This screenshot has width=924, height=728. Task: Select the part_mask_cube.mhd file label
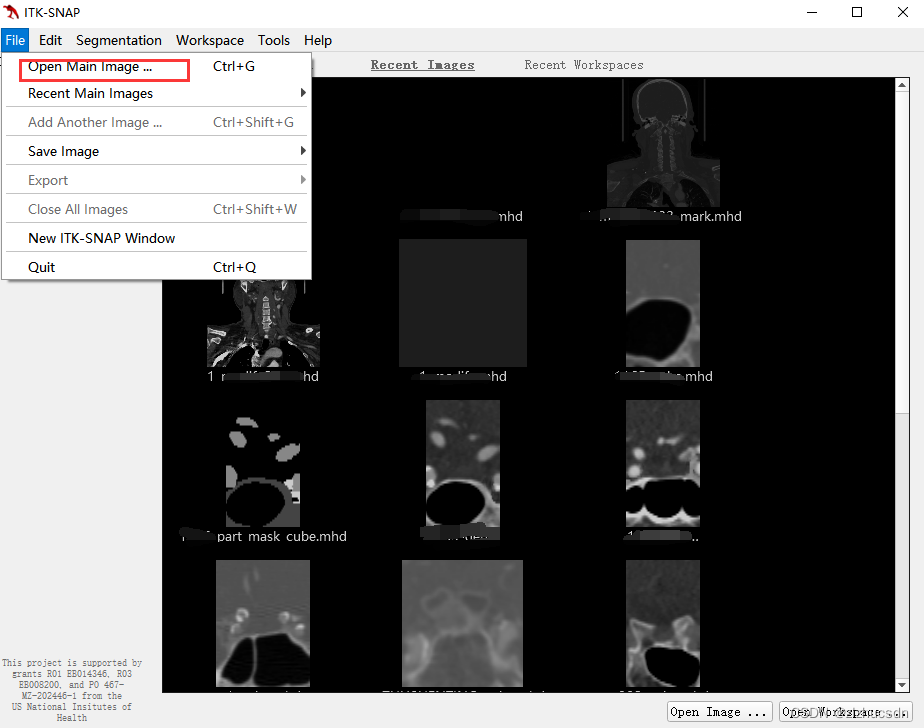pos(264,536)
